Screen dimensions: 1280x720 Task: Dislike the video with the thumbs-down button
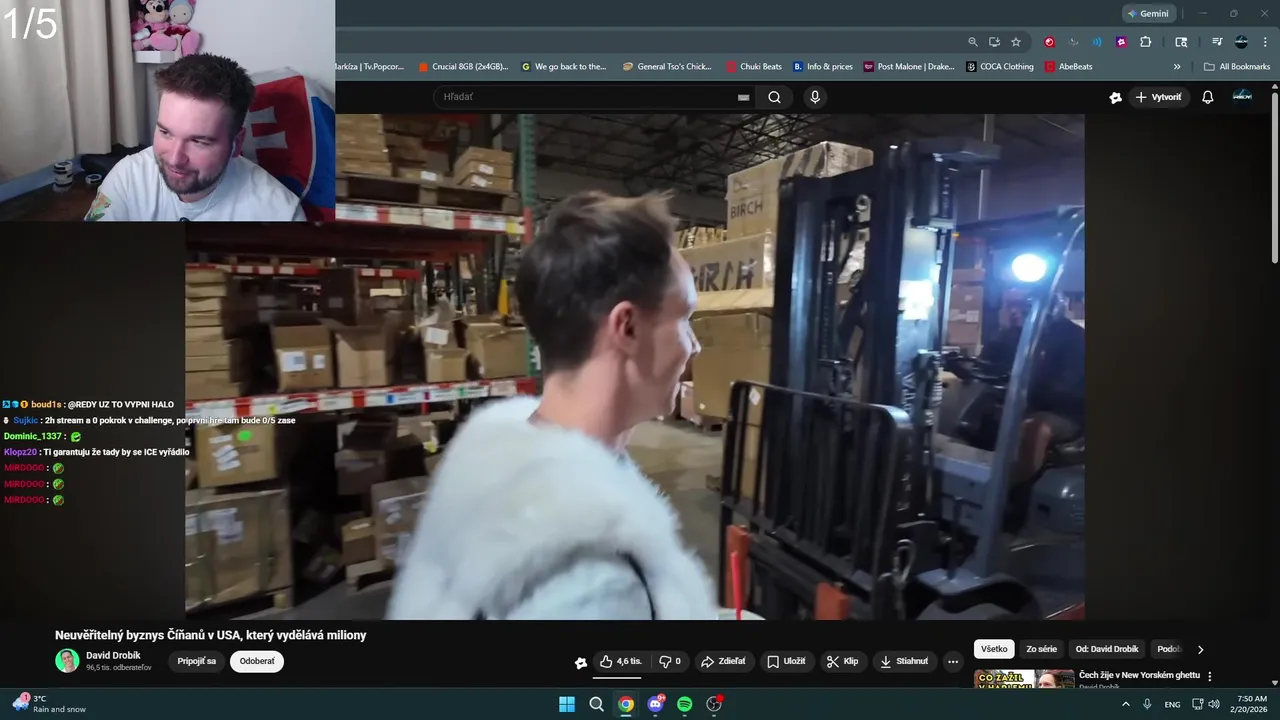670,661
